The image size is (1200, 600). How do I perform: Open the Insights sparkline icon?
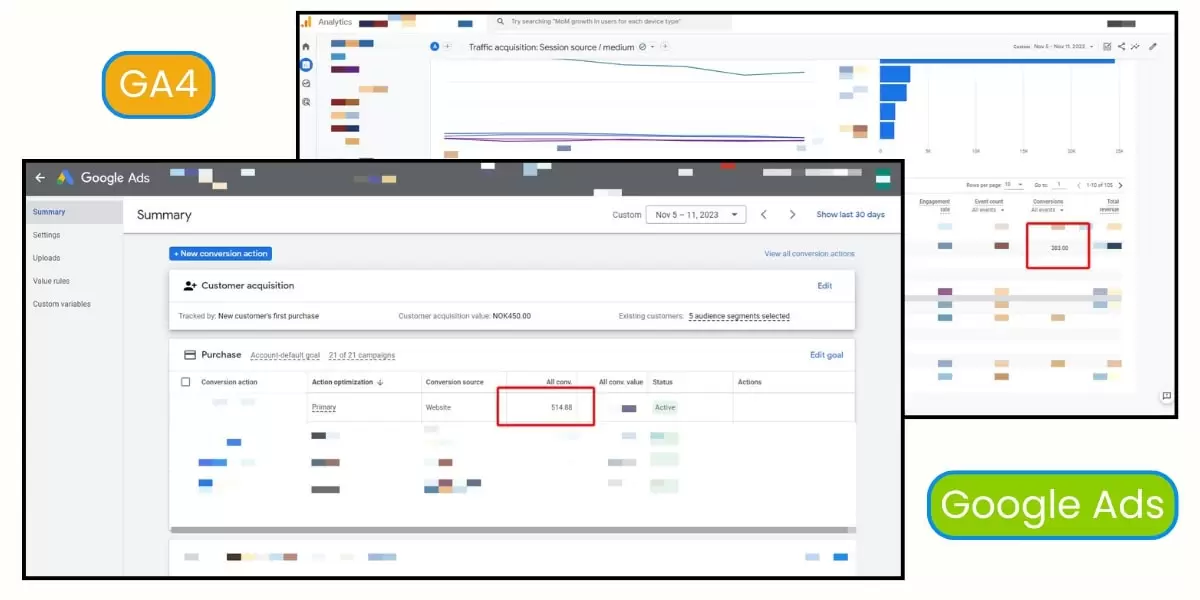1135,47
